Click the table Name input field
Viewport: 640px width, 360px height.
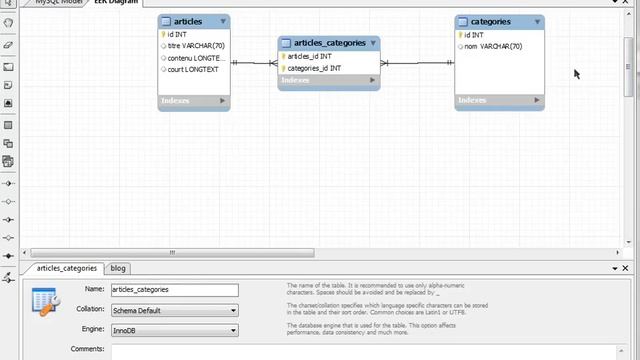[175, 290]
